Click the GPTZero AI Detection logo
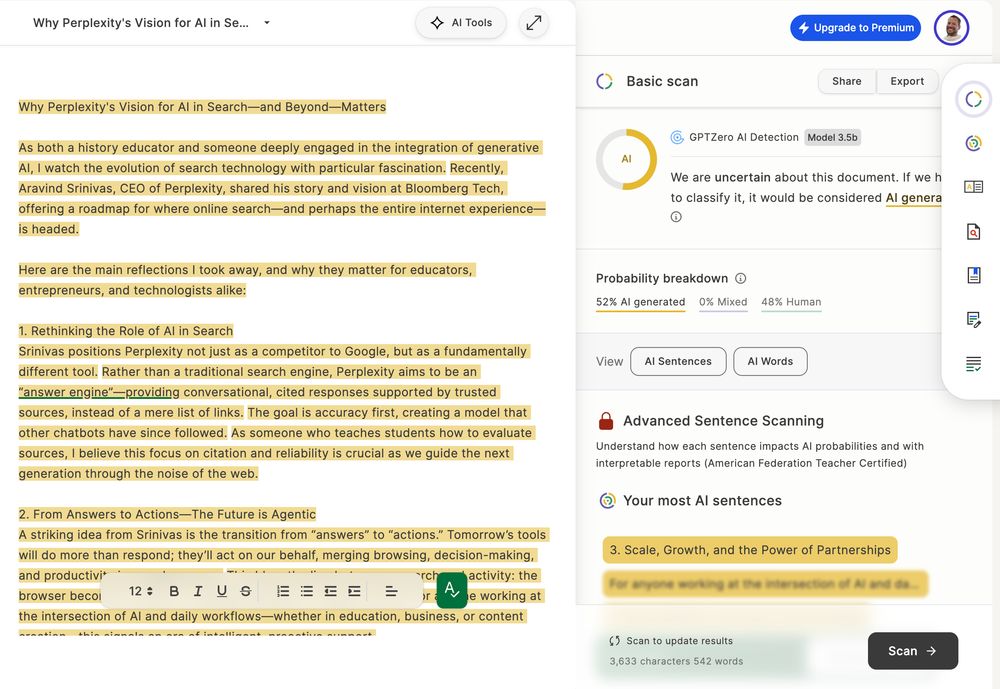1000x689 pixels. 677,137
